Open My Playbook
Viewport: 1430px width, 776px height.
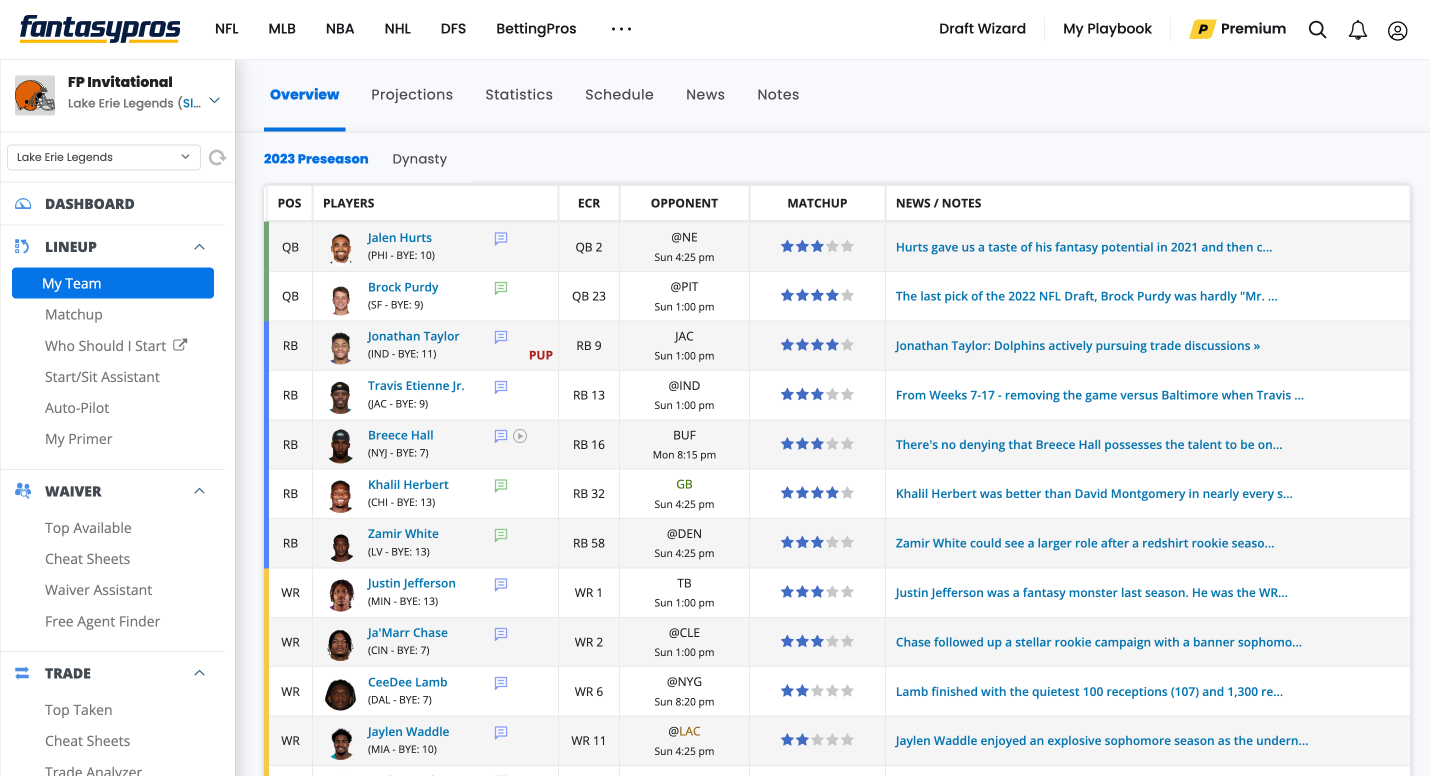(1107, 29)
